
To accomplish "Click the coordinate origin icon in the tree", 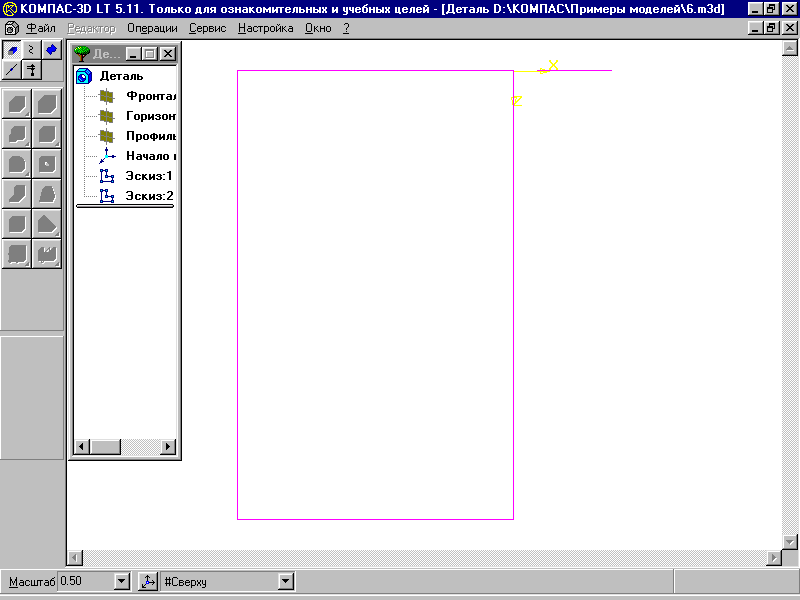I will click(x=107, y=156).
